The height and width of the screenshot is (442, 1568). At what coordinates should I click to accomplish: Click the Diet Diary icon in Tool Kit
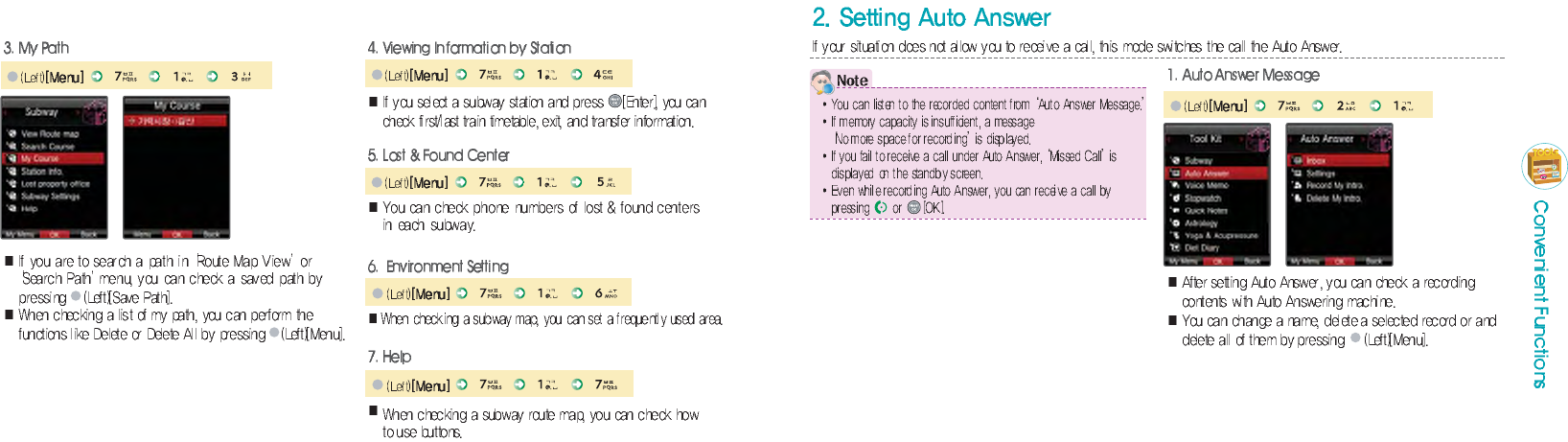[x=1174, y=247]
